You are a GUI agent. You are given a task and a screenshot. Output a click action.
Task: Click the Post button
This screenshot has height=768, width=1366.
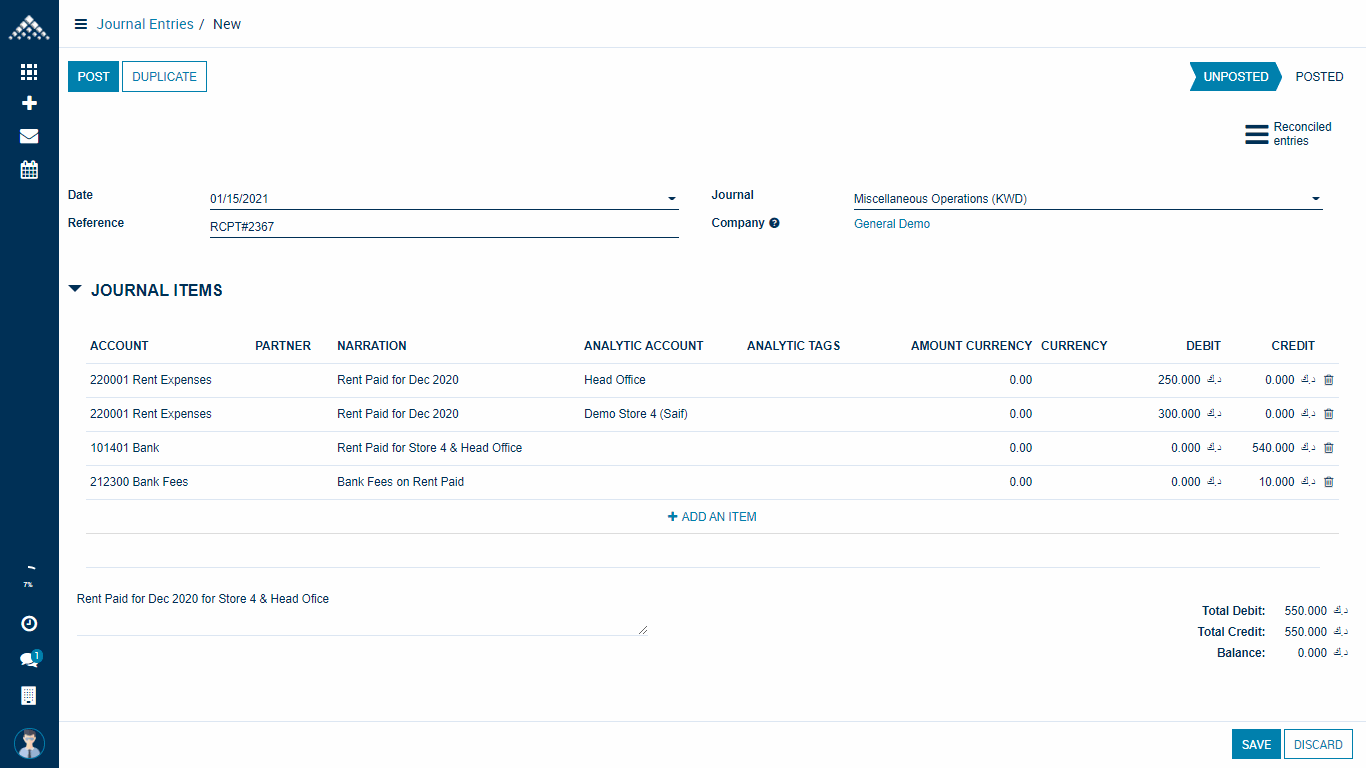pos(93,77)
